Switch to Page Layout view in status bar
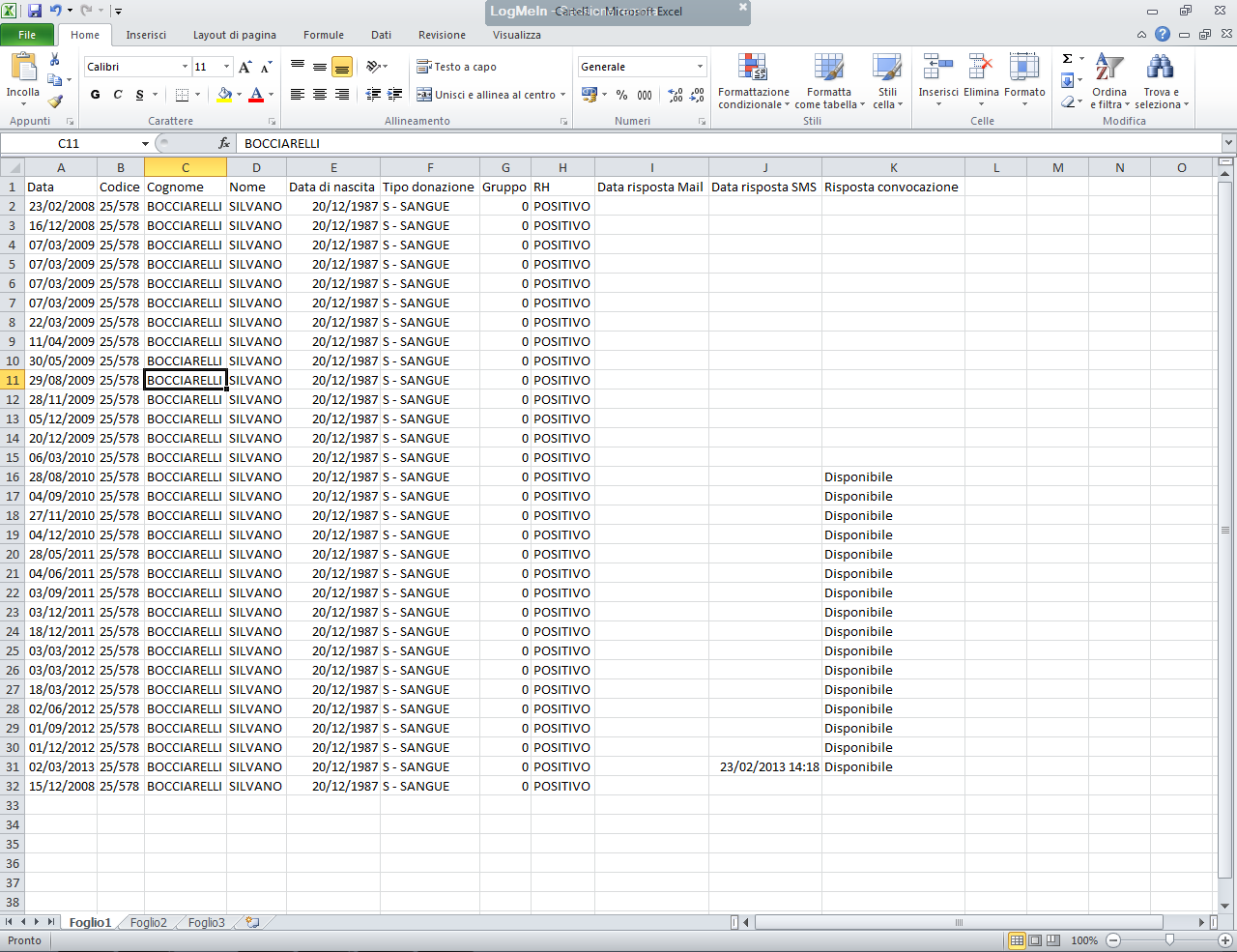 pos(1035,940)
